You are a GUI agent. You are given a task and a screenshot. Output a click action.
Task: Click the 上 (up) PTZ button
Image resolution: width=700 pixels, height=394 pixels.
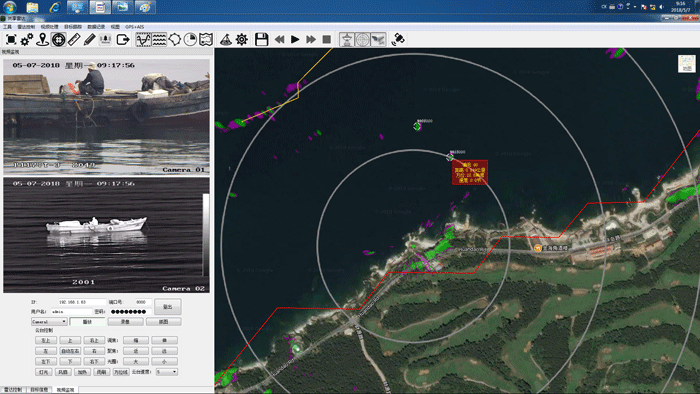point(70,340)
